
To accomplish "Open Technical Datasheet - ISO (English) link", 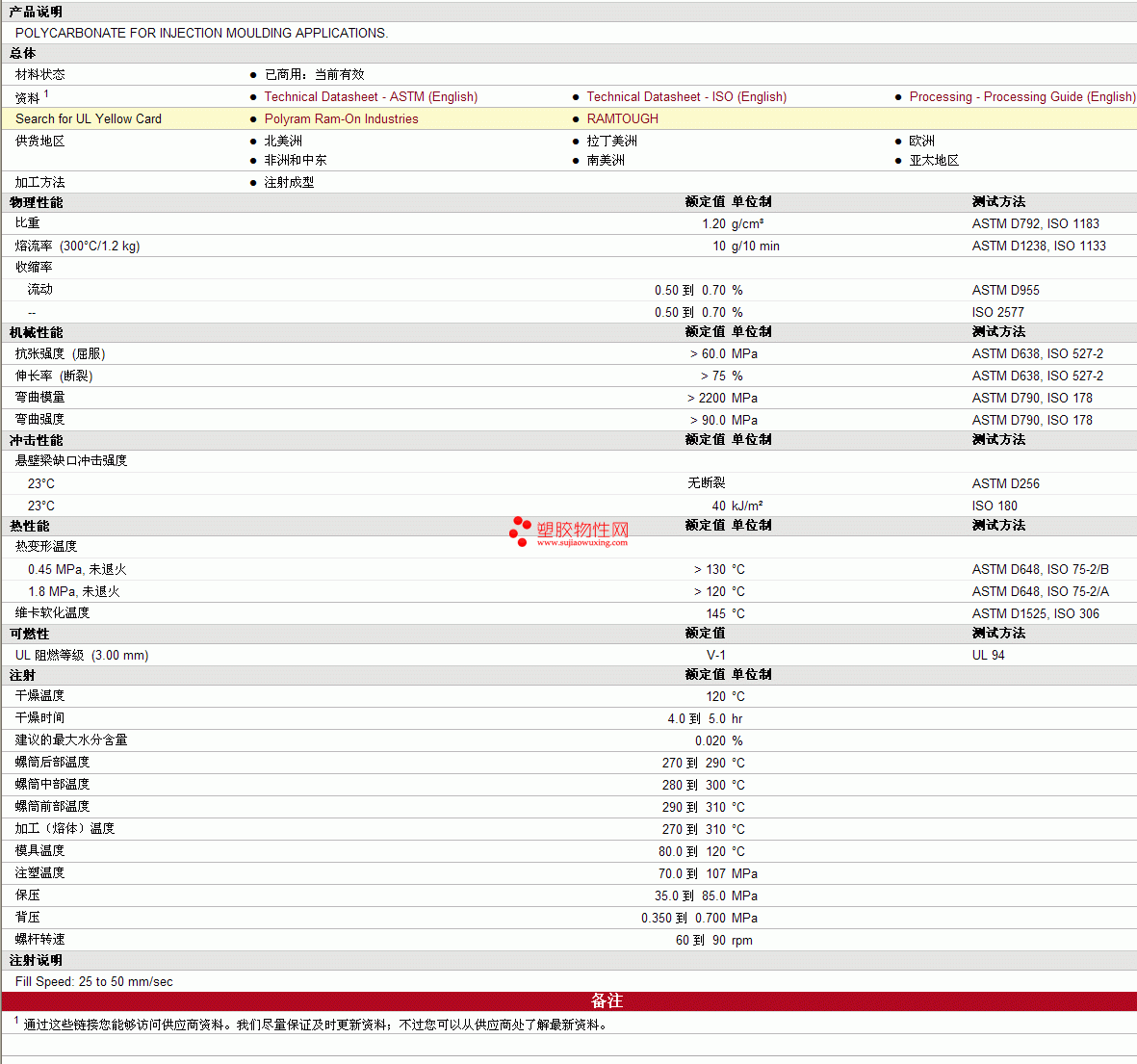I will 686,97.
